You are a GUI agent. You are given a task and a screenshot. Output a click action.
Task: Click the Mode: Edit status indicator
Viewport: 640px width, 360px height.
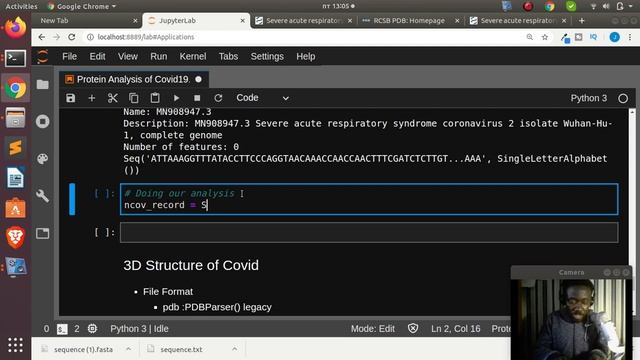point(373,329)
